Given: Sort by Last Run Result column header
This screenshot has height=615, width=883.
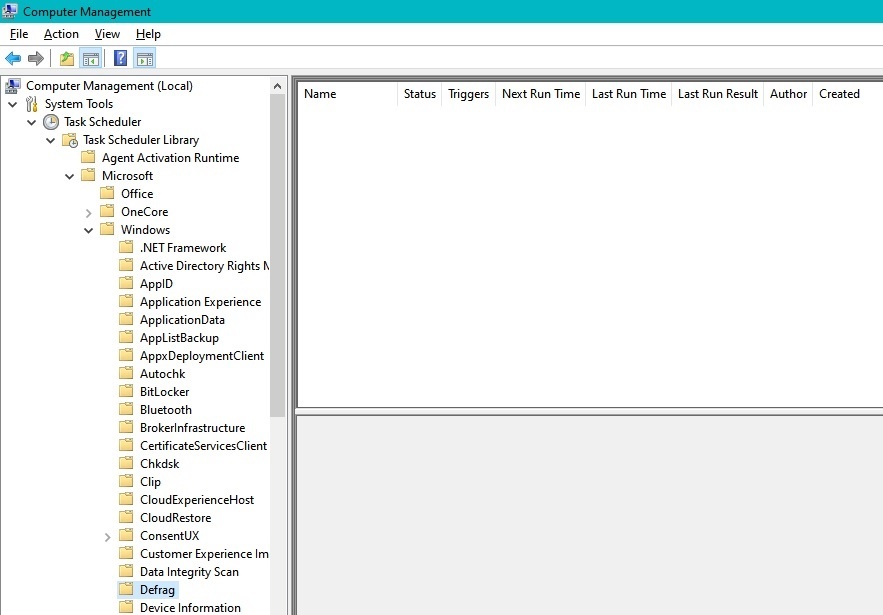Looking at the screenshot, I should tap(717, 94).
